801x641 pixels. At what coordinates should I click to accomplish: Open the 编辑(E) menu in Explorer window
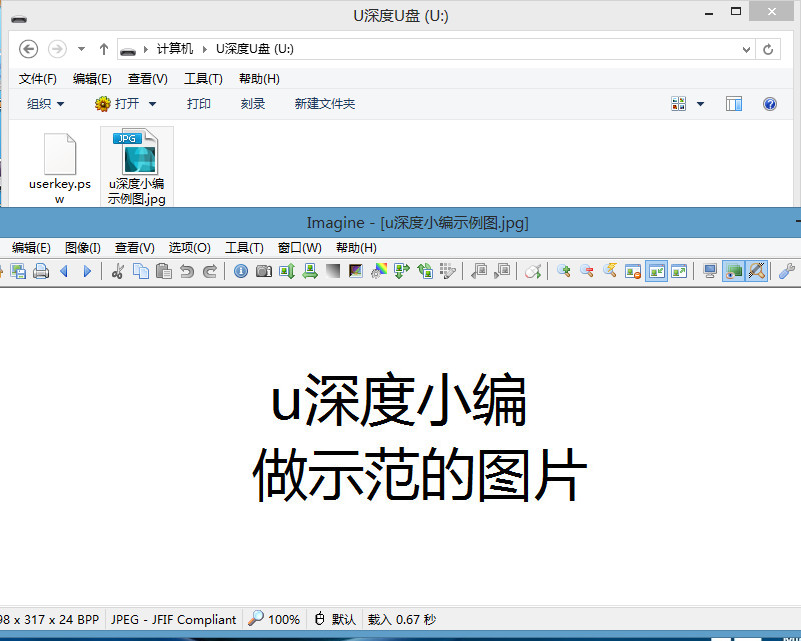(92, 79)
